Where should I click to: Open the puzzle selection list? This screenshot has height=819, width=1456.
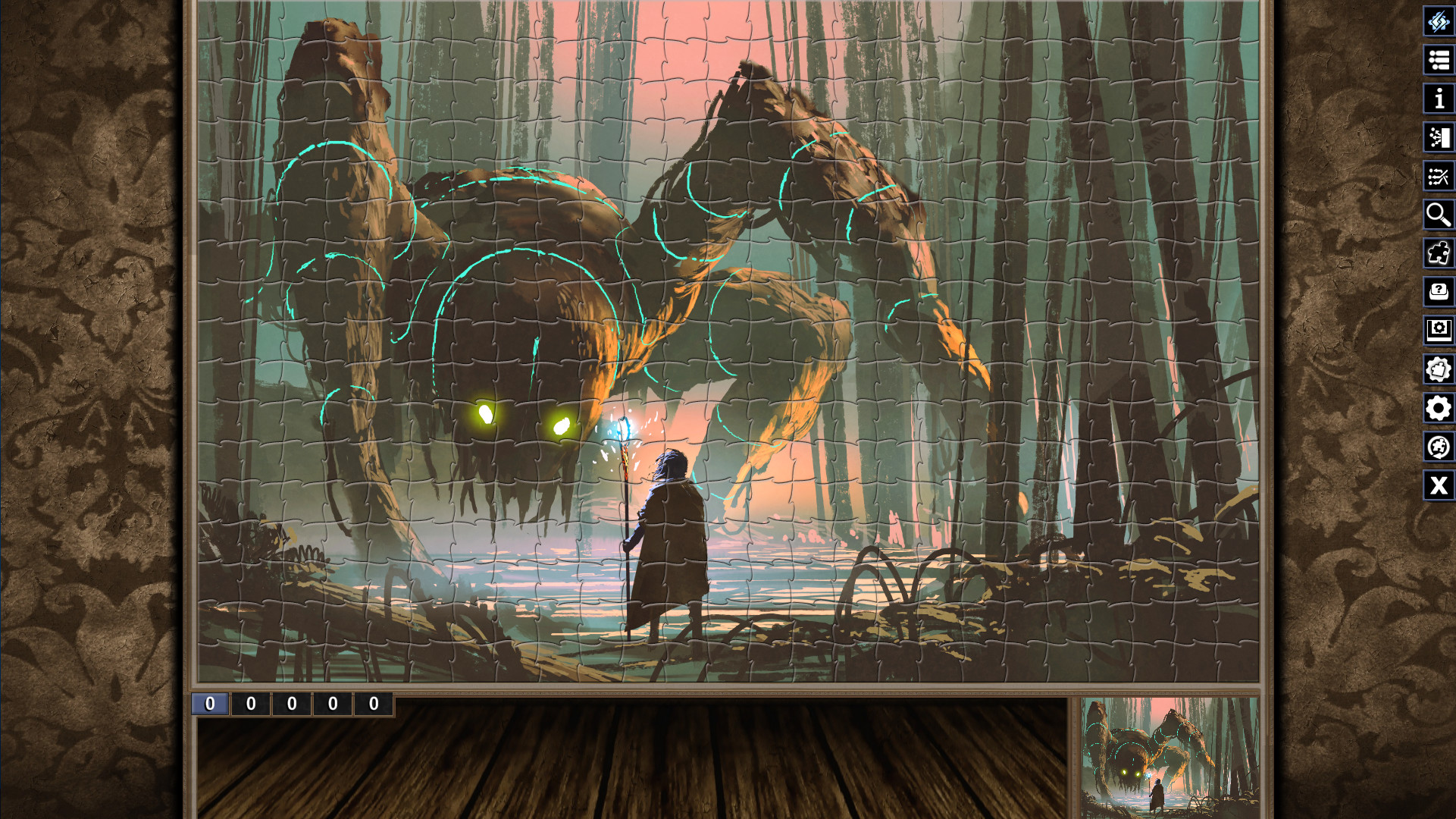[1438, 60]
